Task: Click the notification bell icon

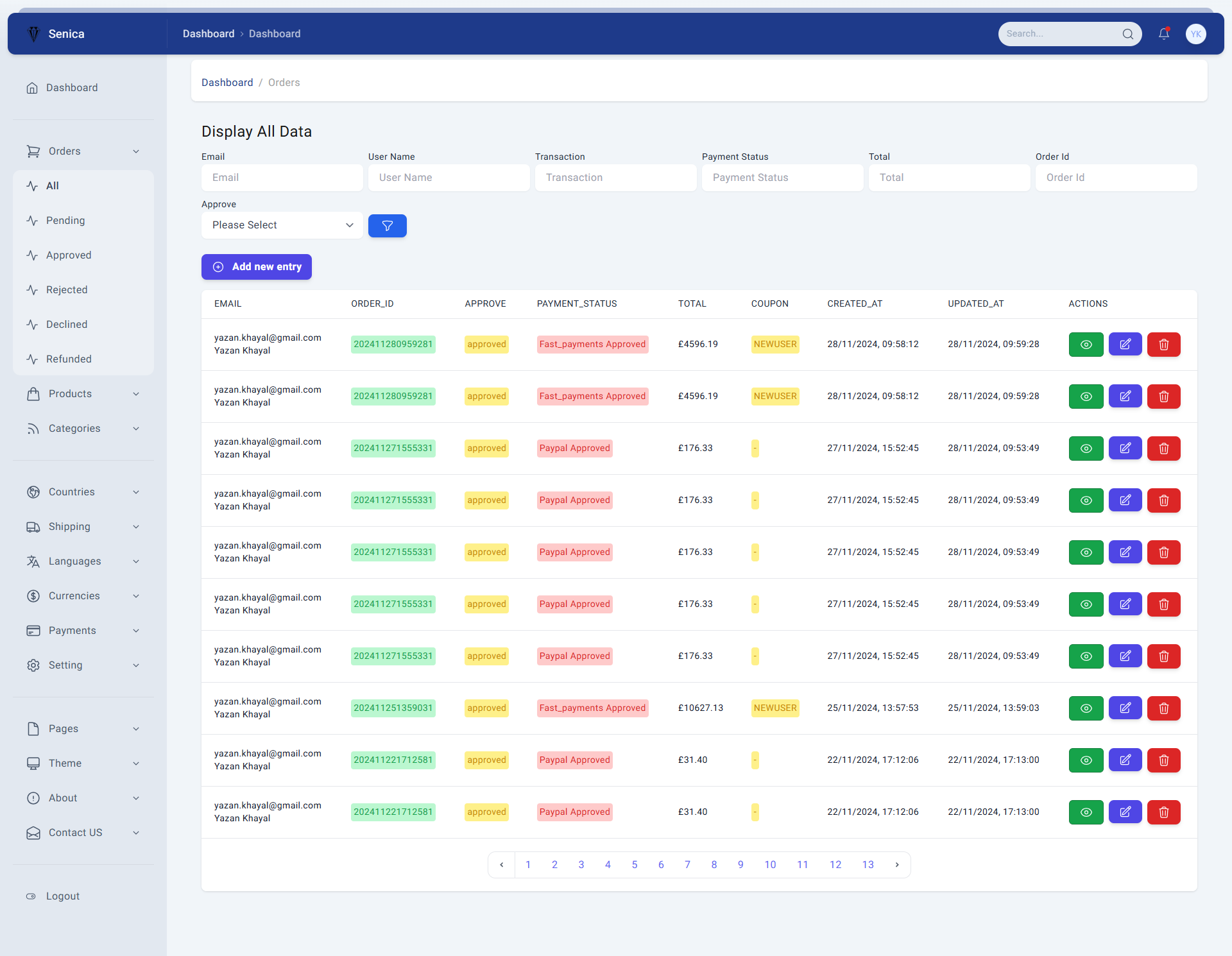Action: click(1163, 34)
